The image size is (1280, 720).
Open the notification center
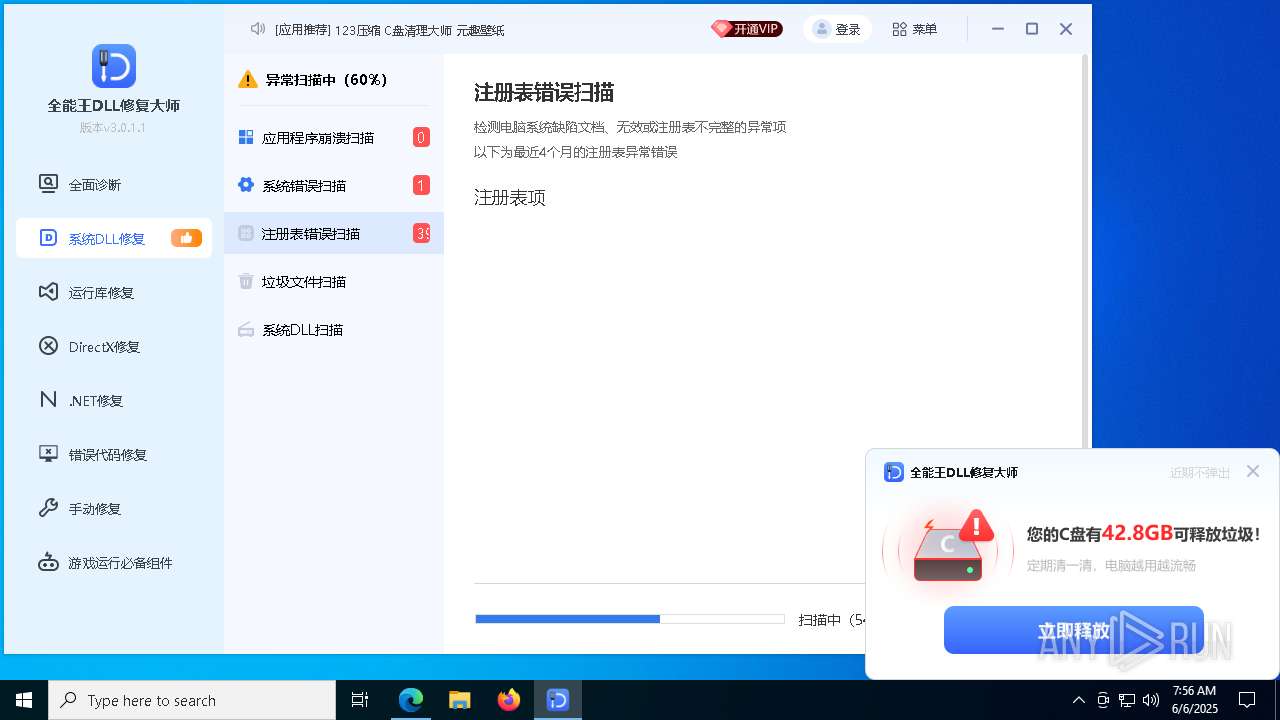[1247, 700]
